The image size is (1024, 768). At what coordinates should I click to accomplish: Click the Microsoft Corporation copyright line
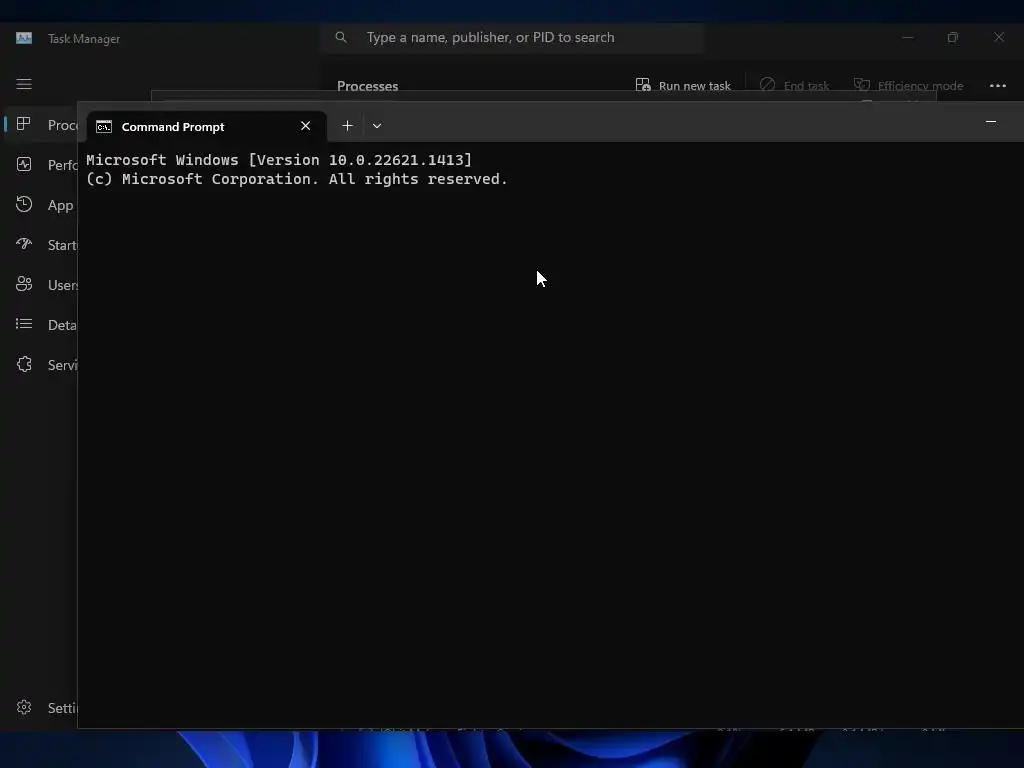(297, 179)
